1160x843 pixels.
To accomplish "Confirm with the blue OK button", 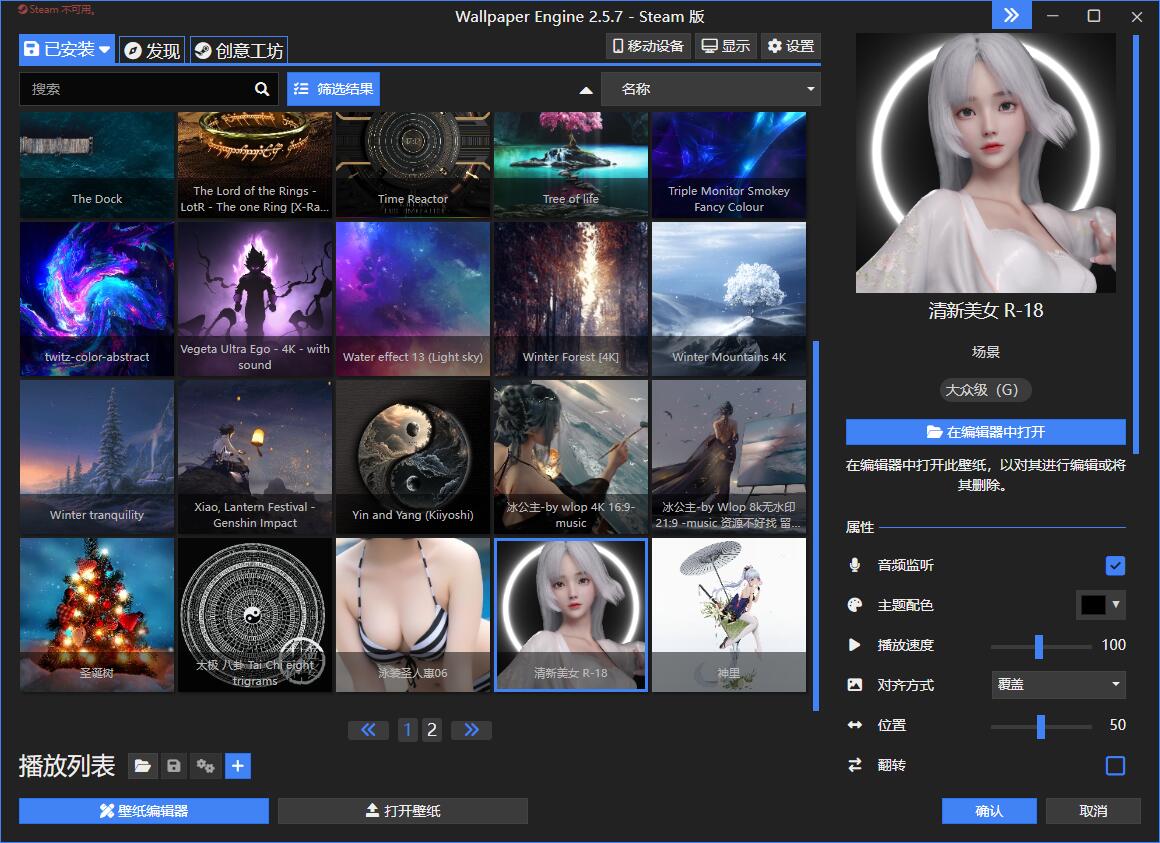I will pyautogui.click(x=988, y=811).
